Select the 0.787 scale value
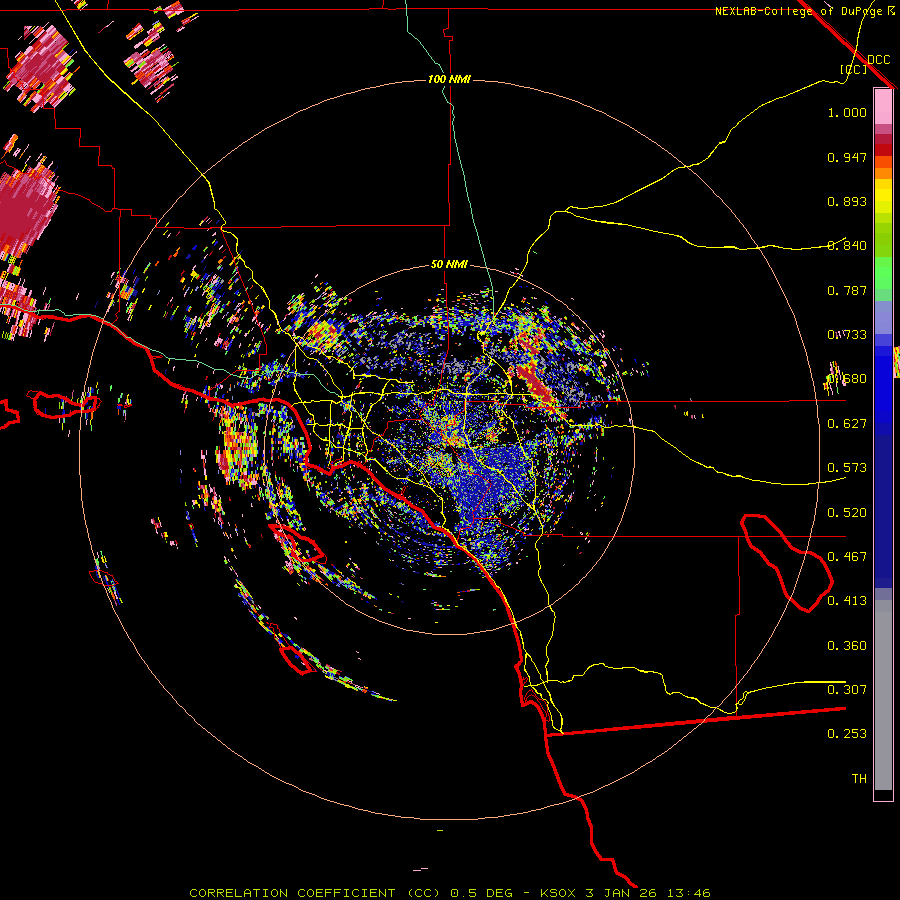The height and width of the screenshot is (900, 900). tap(847, 290)
